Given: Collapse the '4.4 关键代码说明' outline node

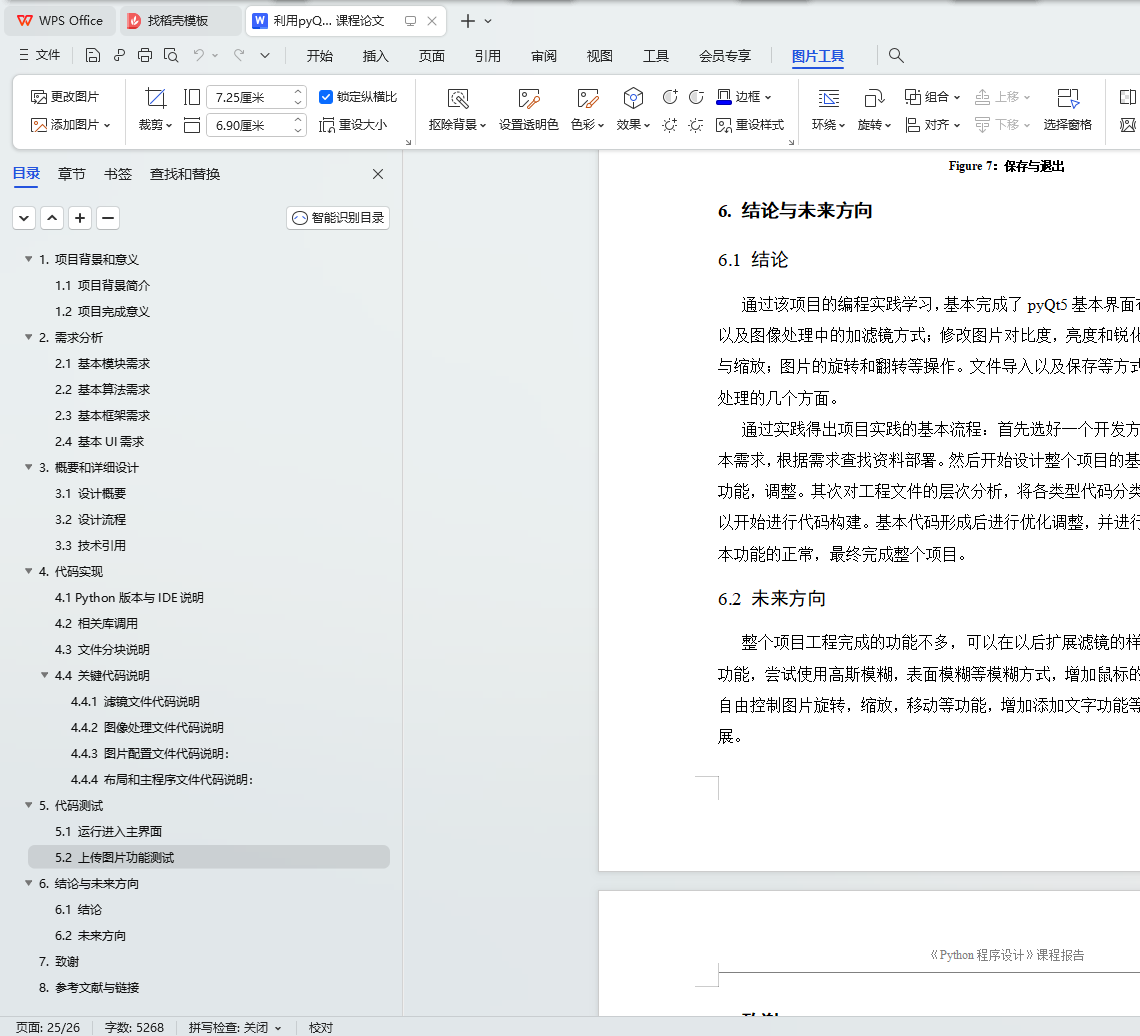Looking at the screenshot, I should [44, 675].
